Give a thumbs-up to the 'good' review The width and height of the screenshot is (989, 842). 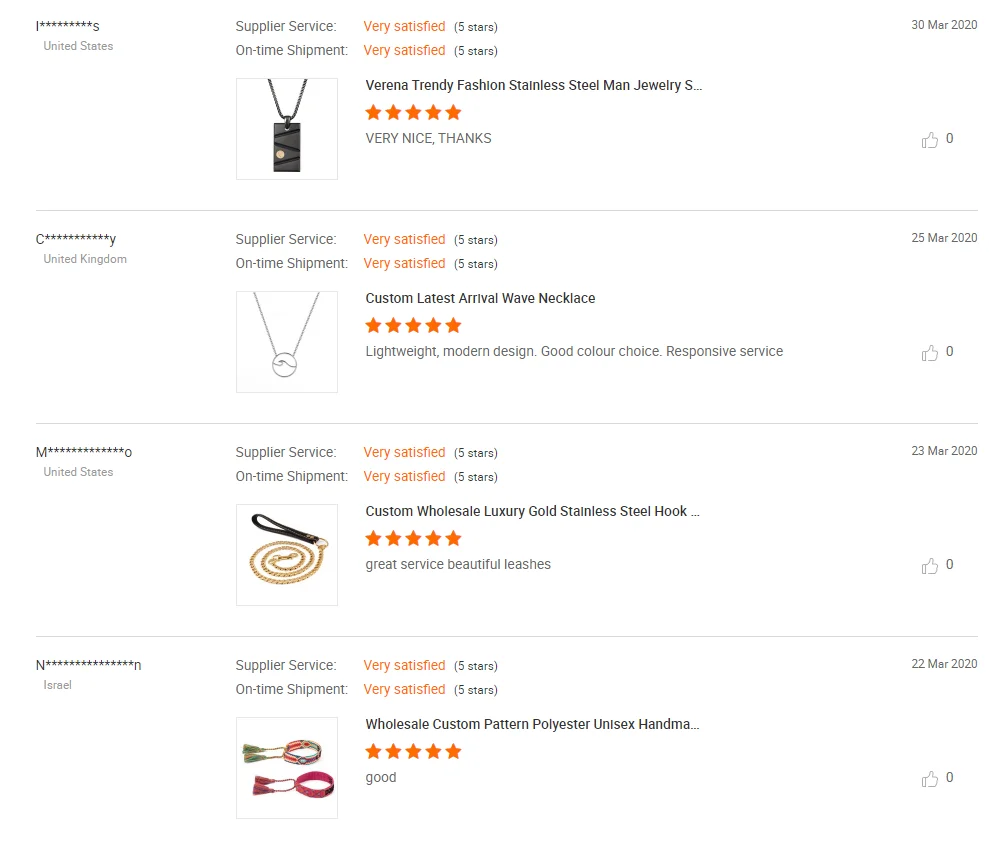930,779
